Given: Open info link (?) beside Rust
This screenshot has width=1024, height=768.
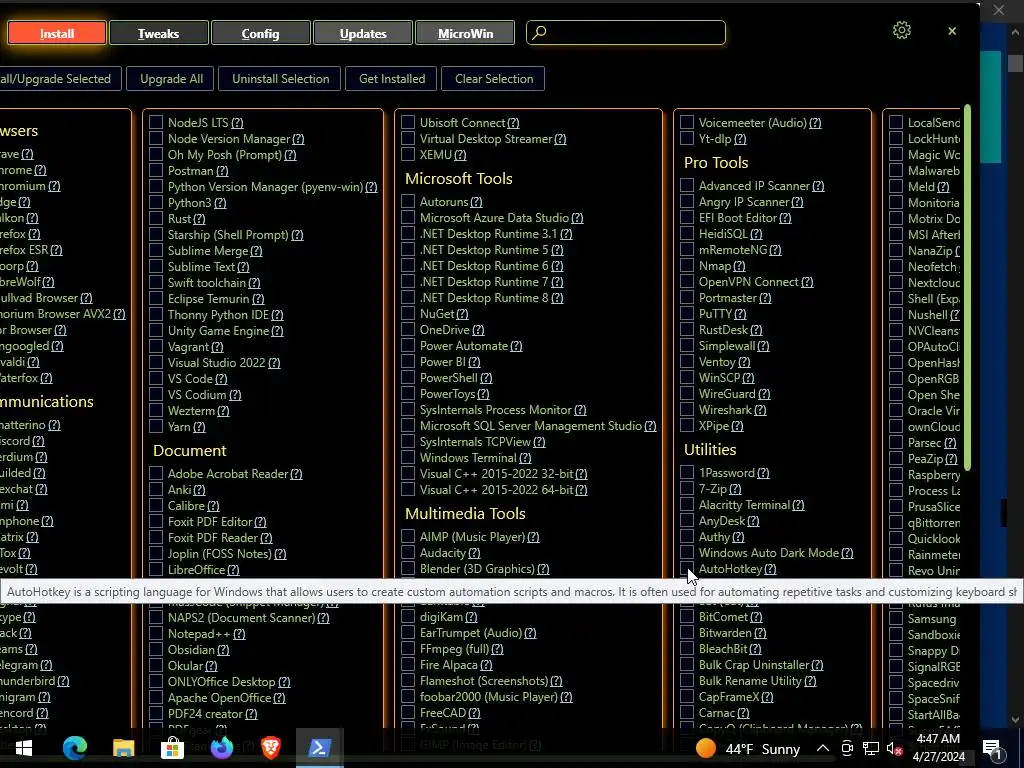Looking at the screenshot, I should click(x=199, y=219).
